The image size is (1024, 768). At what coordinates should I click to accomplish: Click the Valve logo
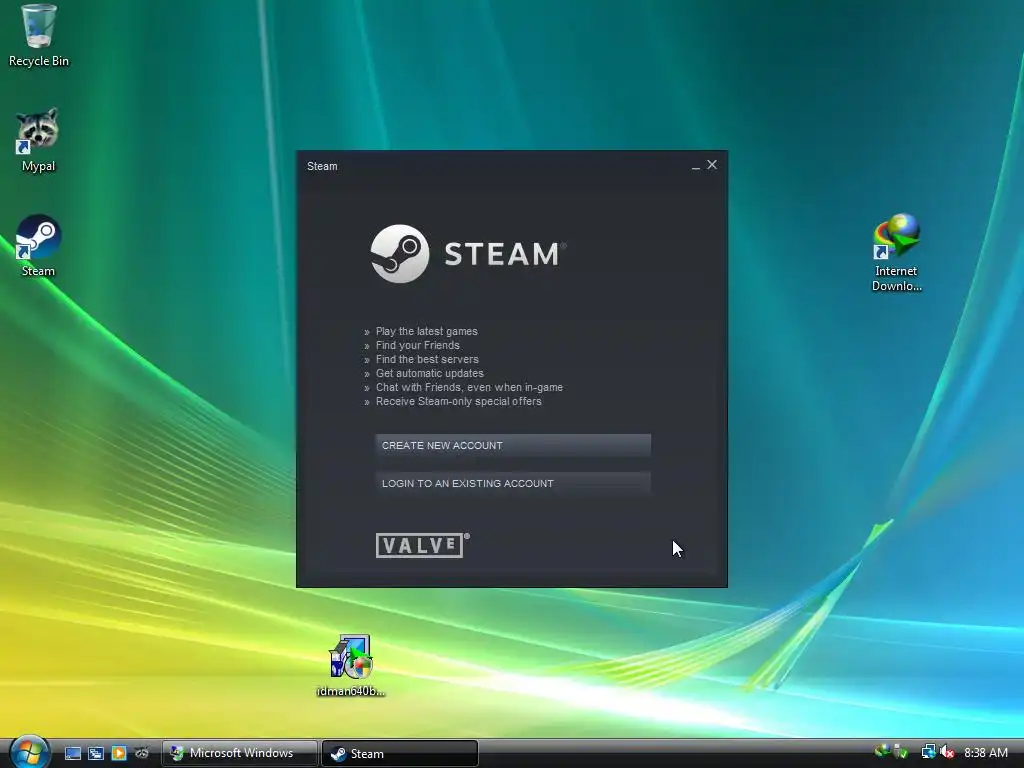coord(423,545)
